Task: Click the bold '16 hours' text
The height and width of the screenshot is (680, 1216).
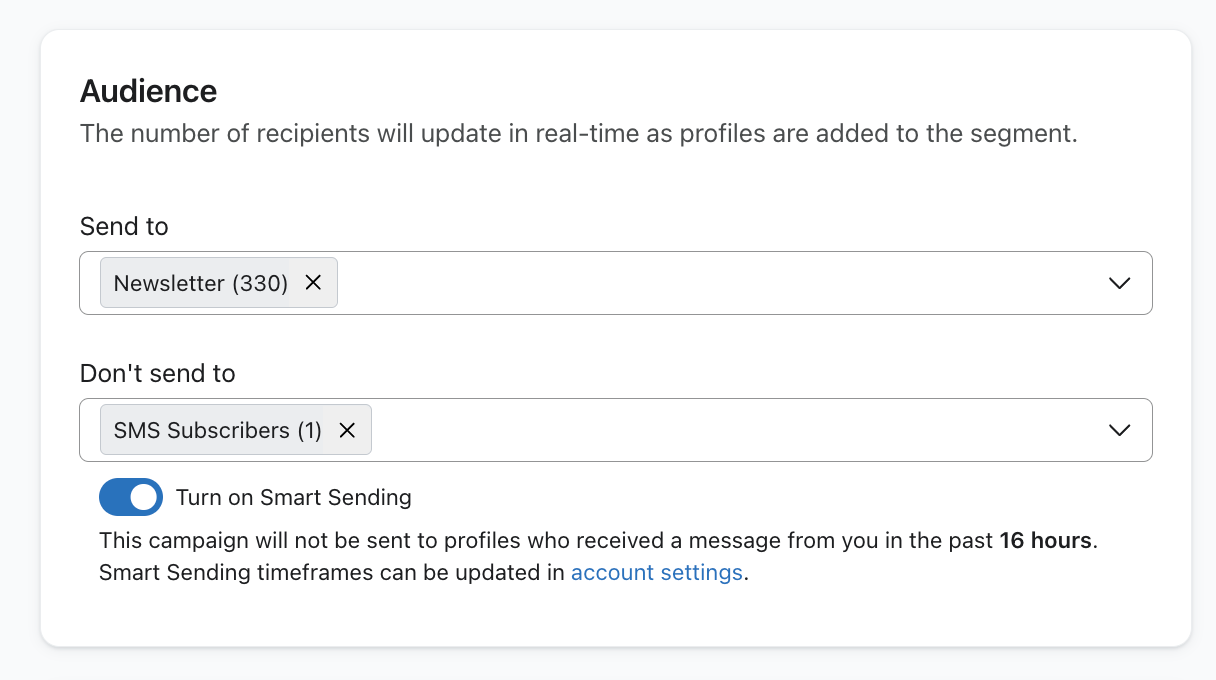Action: click(1044, 541)
